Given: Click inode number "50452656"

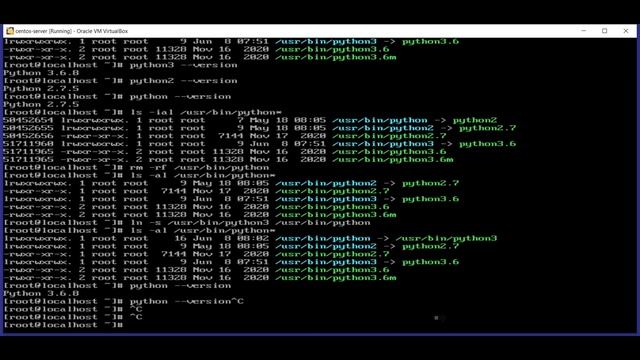Looking at the screenshot, I should point(28,136).
